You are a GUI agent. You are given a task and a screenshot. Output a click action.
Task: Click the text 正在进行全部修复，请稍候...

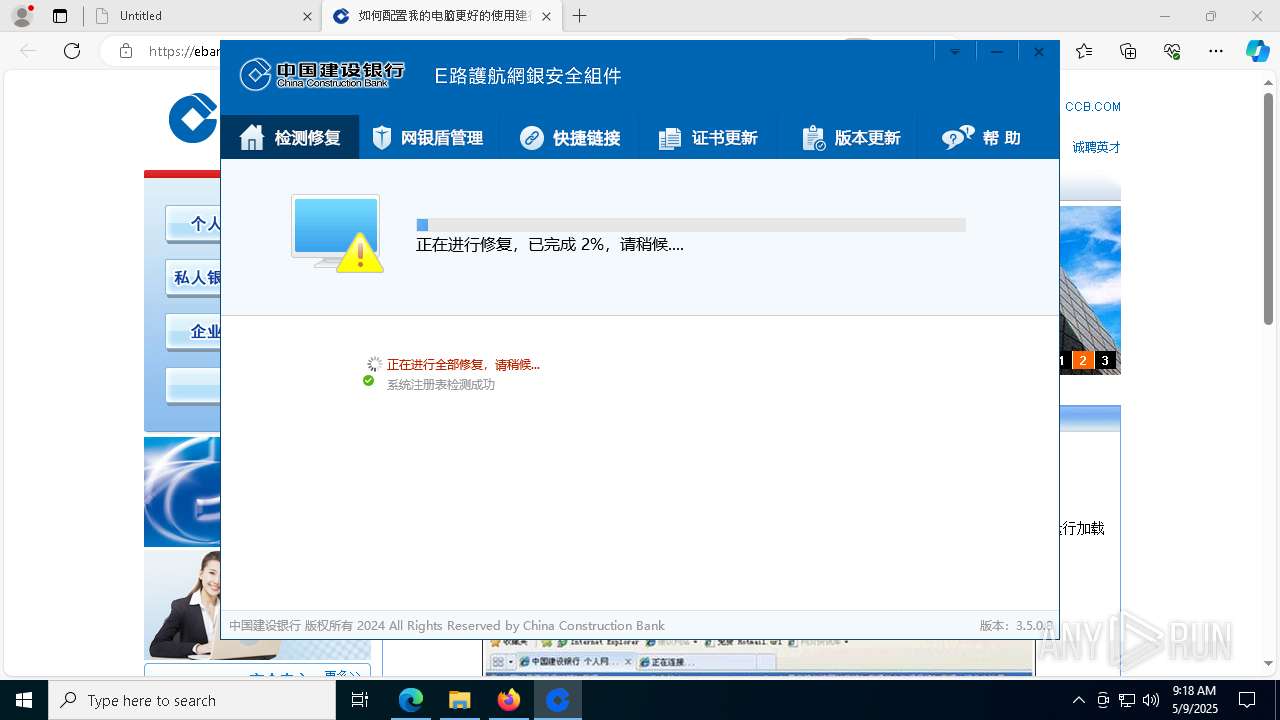463,365
